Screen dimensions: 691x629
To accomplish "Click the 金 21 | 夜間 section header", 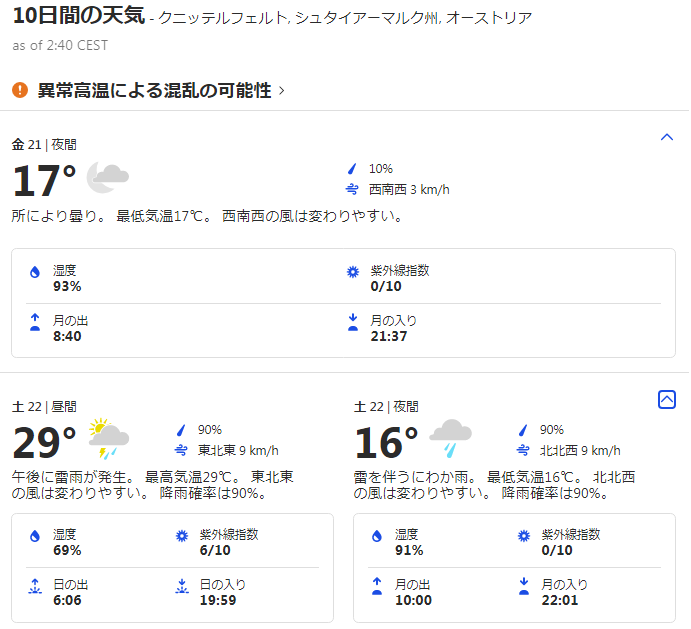I will click(44, 145).
